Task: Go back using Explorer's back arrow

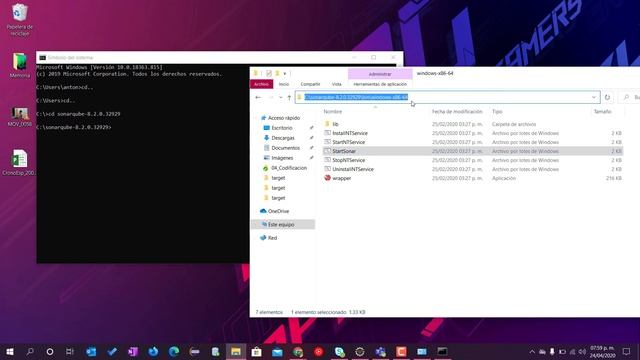Action: coord(258,97)
